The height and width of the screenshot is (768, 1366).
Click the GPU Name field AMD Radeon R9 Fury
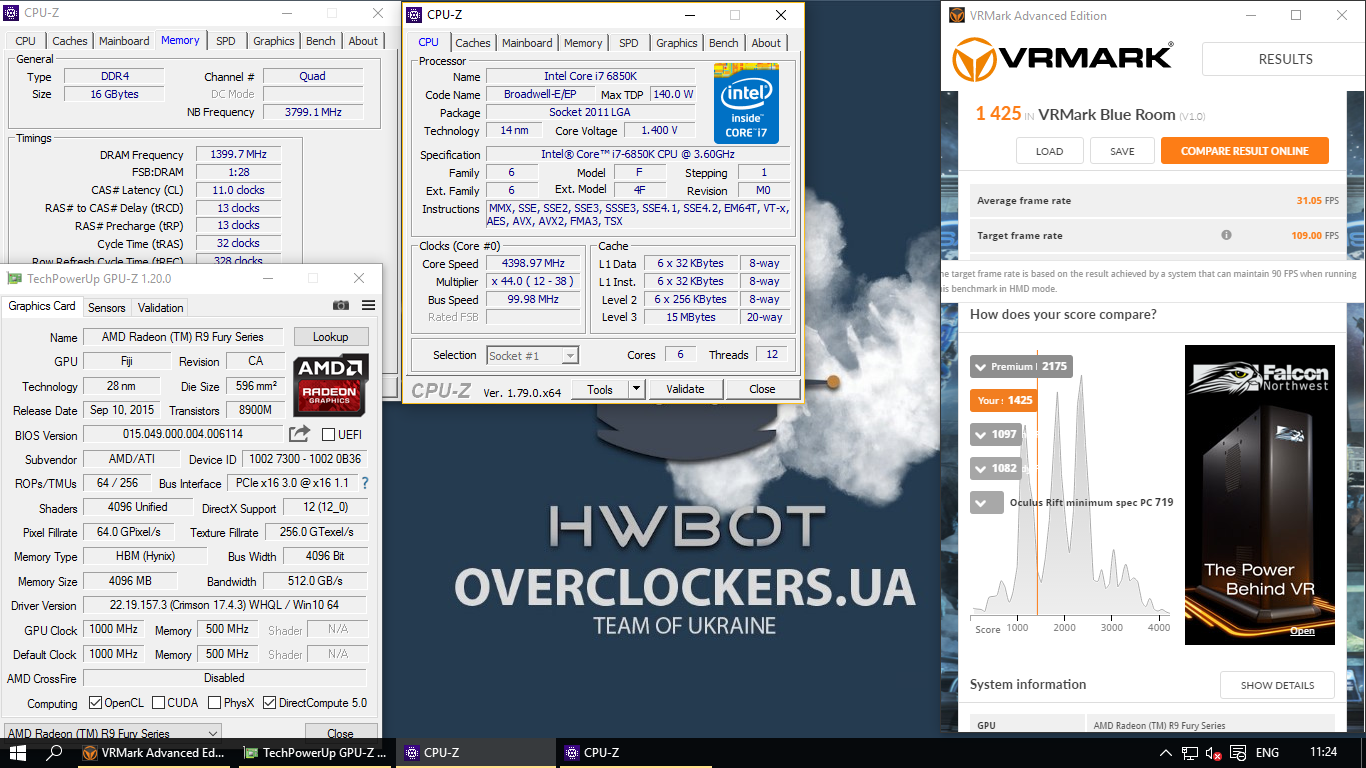183,337
